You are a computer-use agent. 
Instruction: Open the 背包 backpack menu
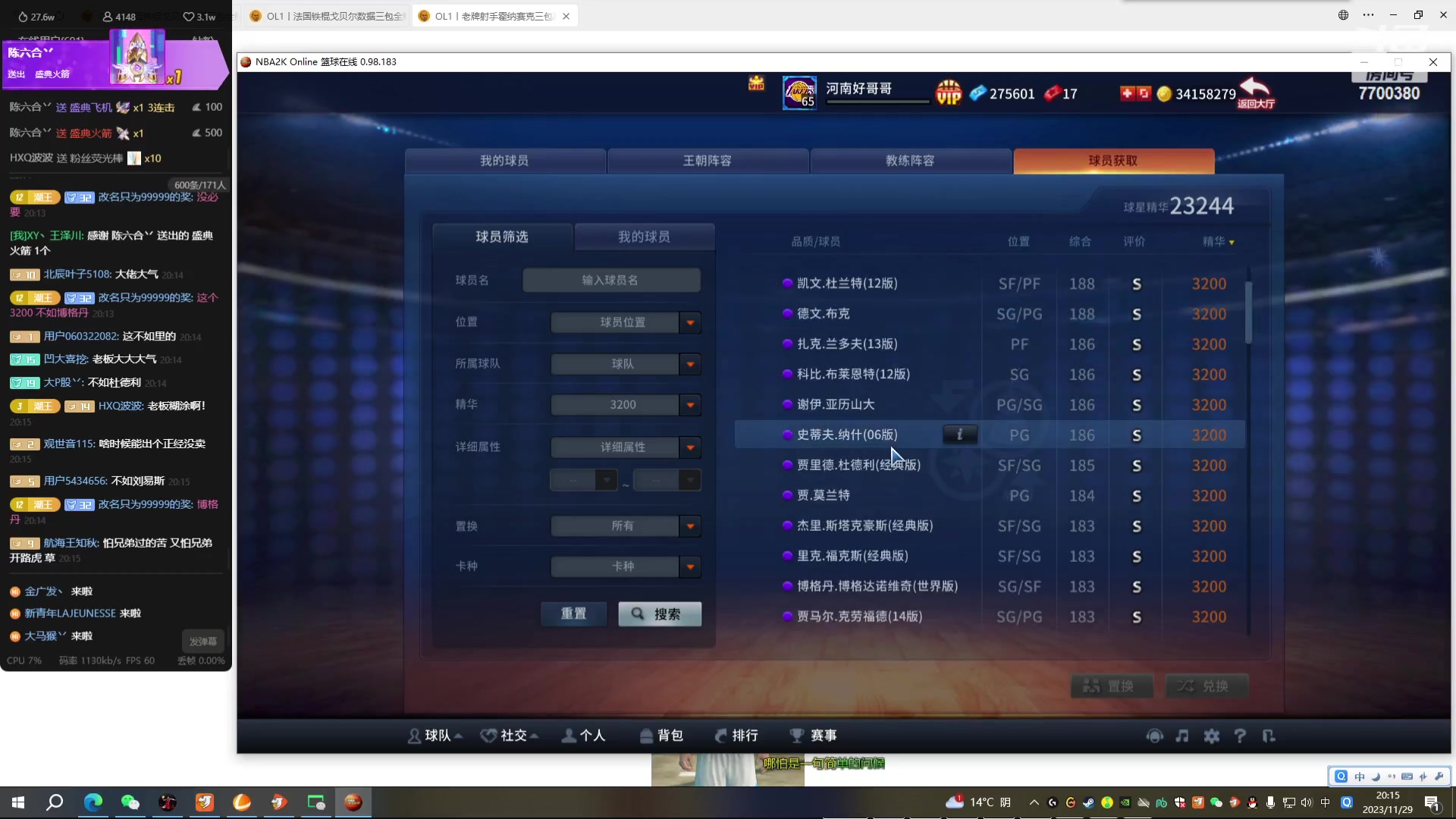[661, 736]
